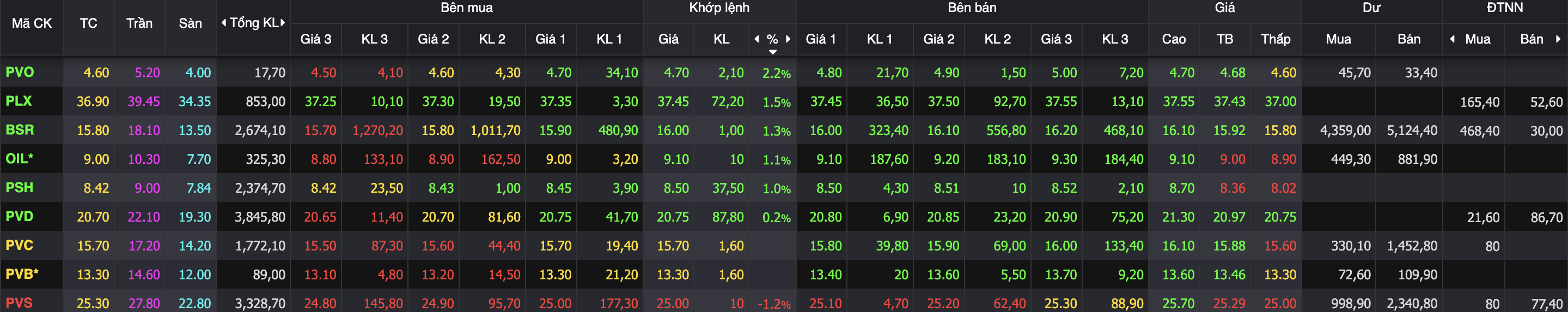Click PVS percent change -1.2%
Viewport: 1568px width, 312px height.
(x=774, y=304)
